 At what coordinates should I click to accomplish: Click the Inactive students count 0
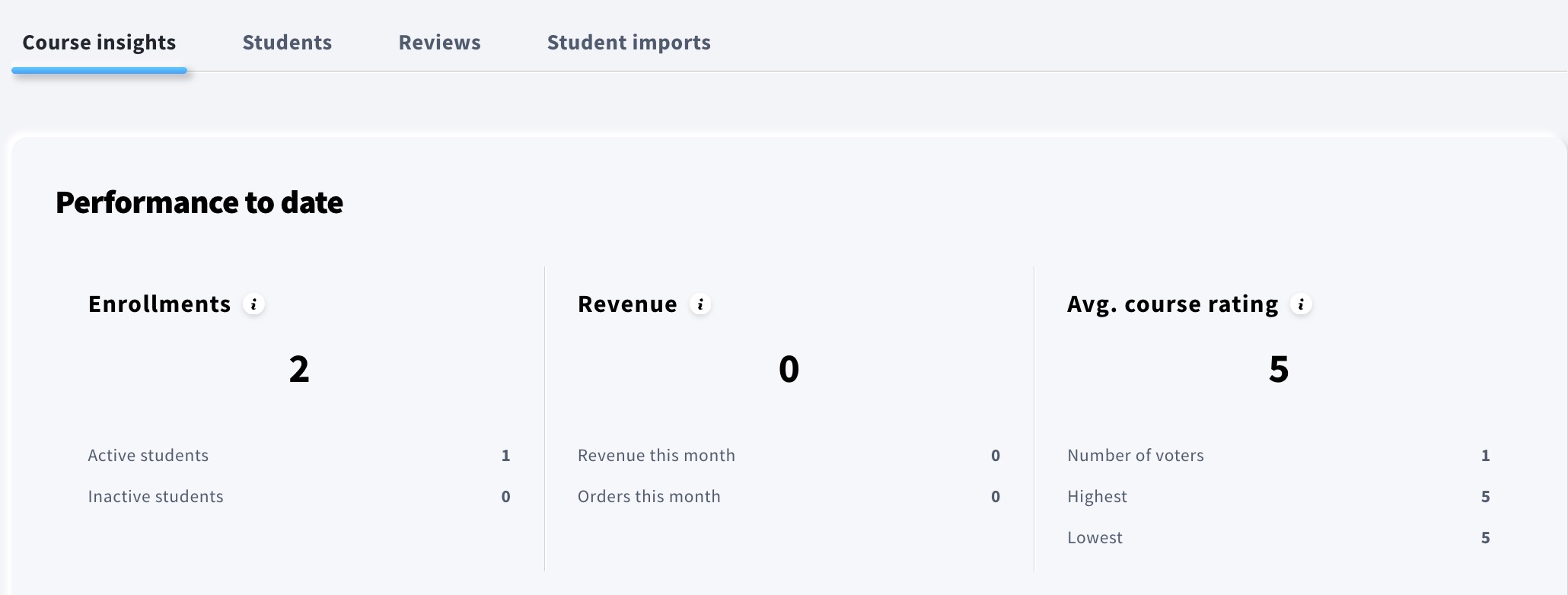505,496
